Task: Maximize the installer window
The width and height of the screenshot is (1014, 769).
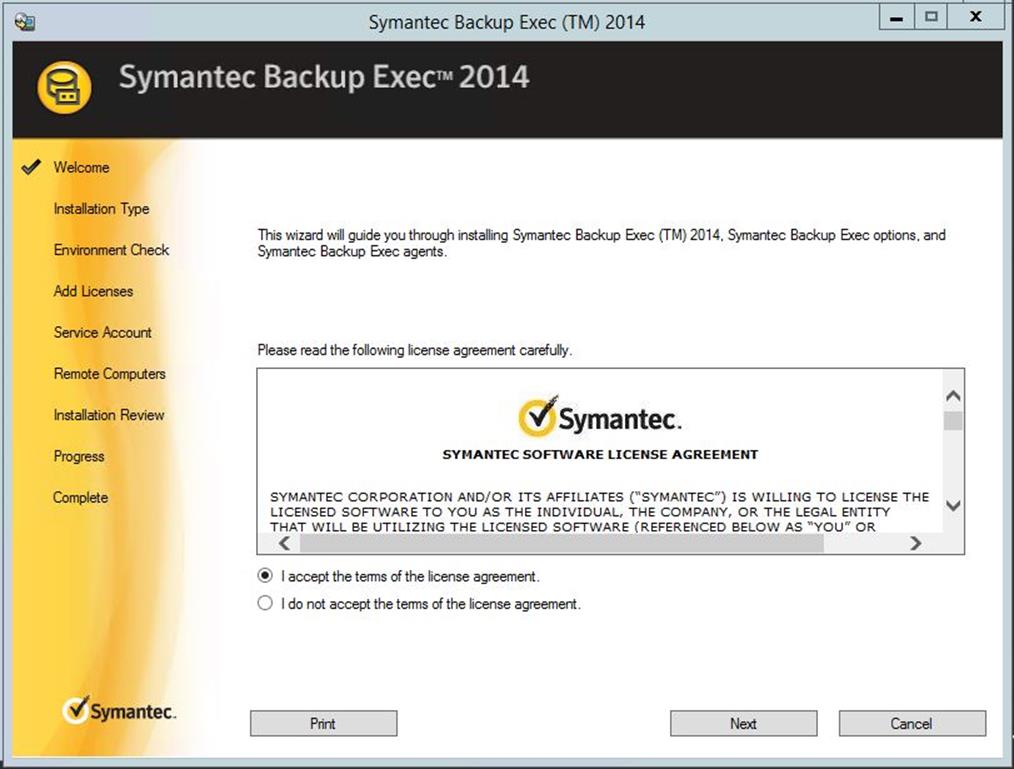Action: click(x=931, y=17)
